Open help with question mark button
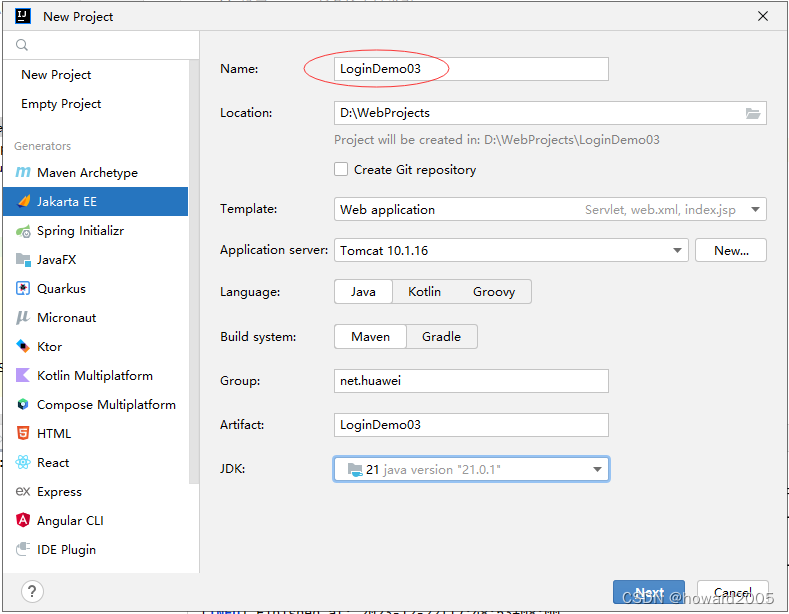The height and width of the screenshot is (614, 789). pyautogui.click(x=32, y=591)
